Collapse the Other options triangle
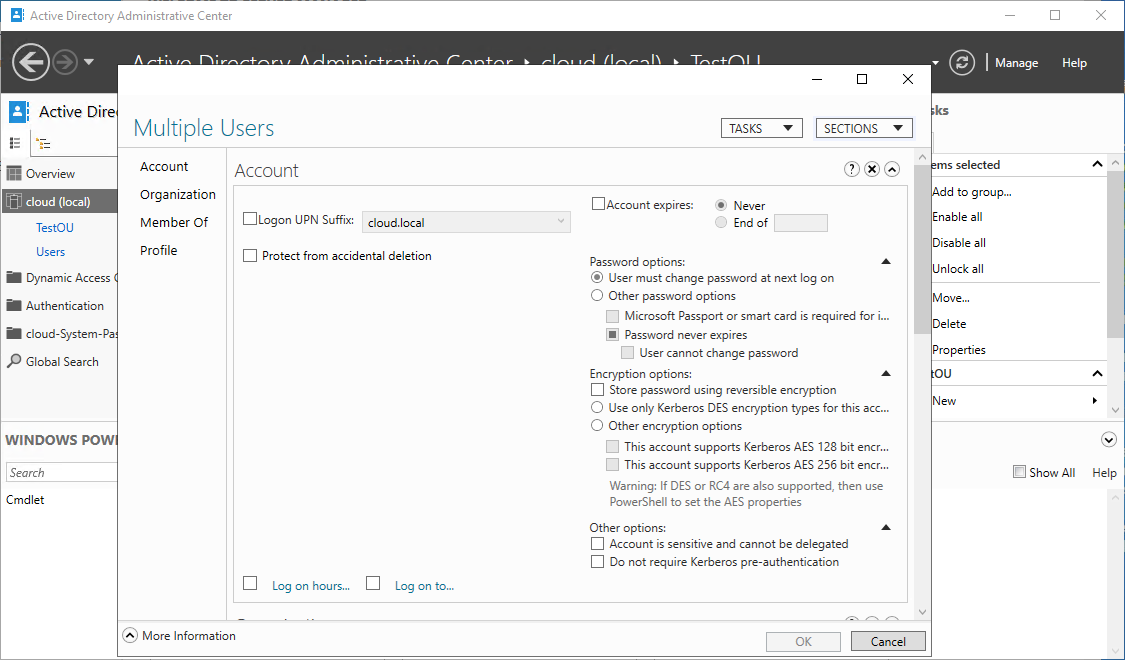 (x=886, y=527)
